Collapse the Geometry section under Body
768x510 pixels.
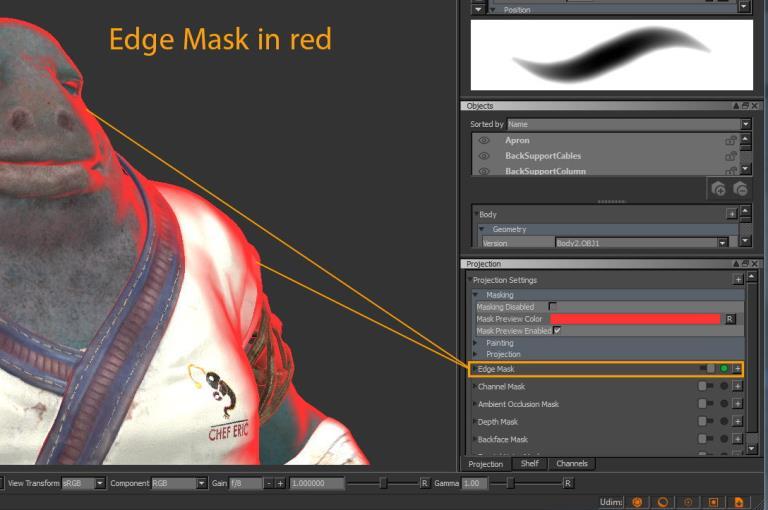coord(482,229)
